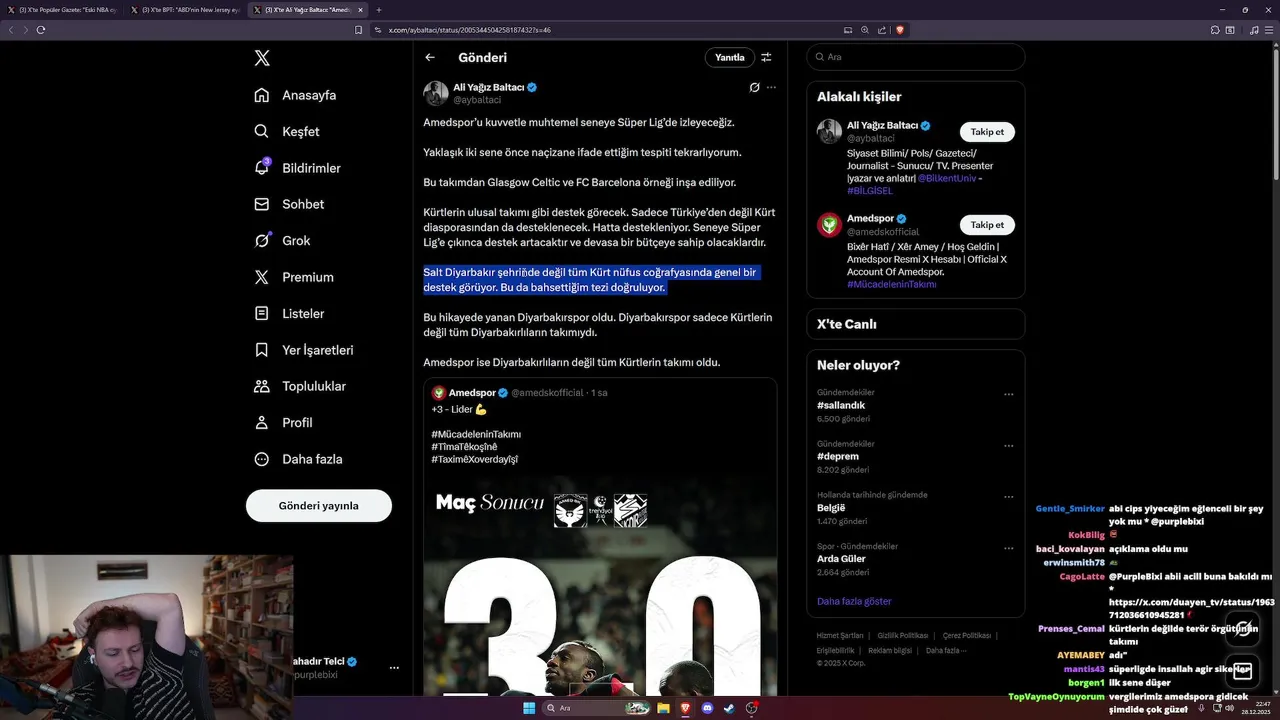The width and height of the screenshot is (1280, 720).
Task: Open Bildirimler notifications
Action: coord(297,168)
